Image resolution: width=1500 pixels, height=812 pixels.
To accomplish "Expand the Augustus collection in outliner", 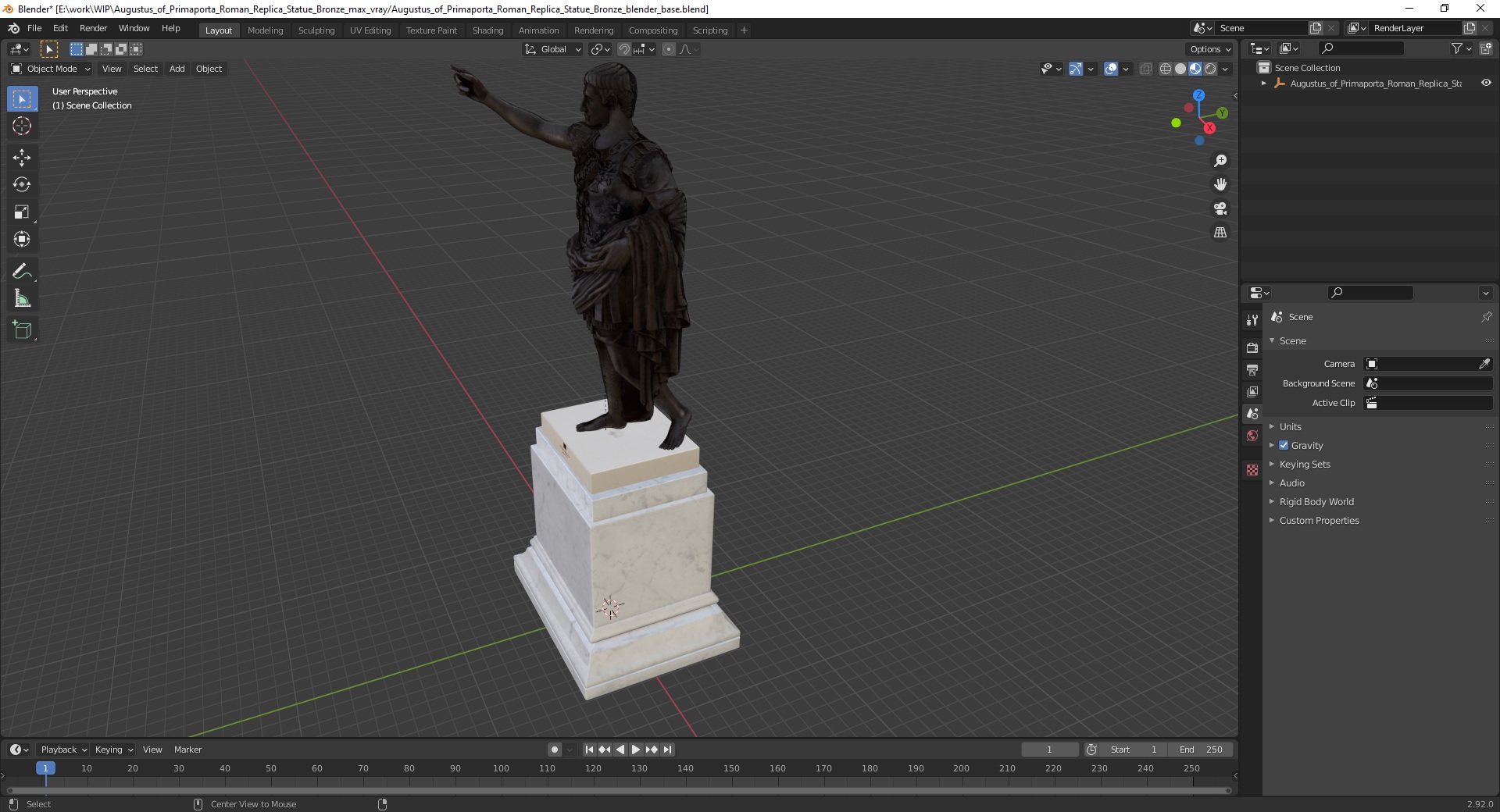I will pyautogui.click(x=1263, y=83).
